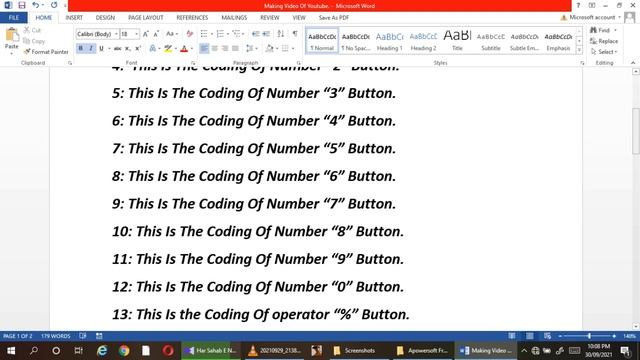Click Align Right icon
Image resolution: width=640 pixels, height=360 pixels.
[224, 49]
